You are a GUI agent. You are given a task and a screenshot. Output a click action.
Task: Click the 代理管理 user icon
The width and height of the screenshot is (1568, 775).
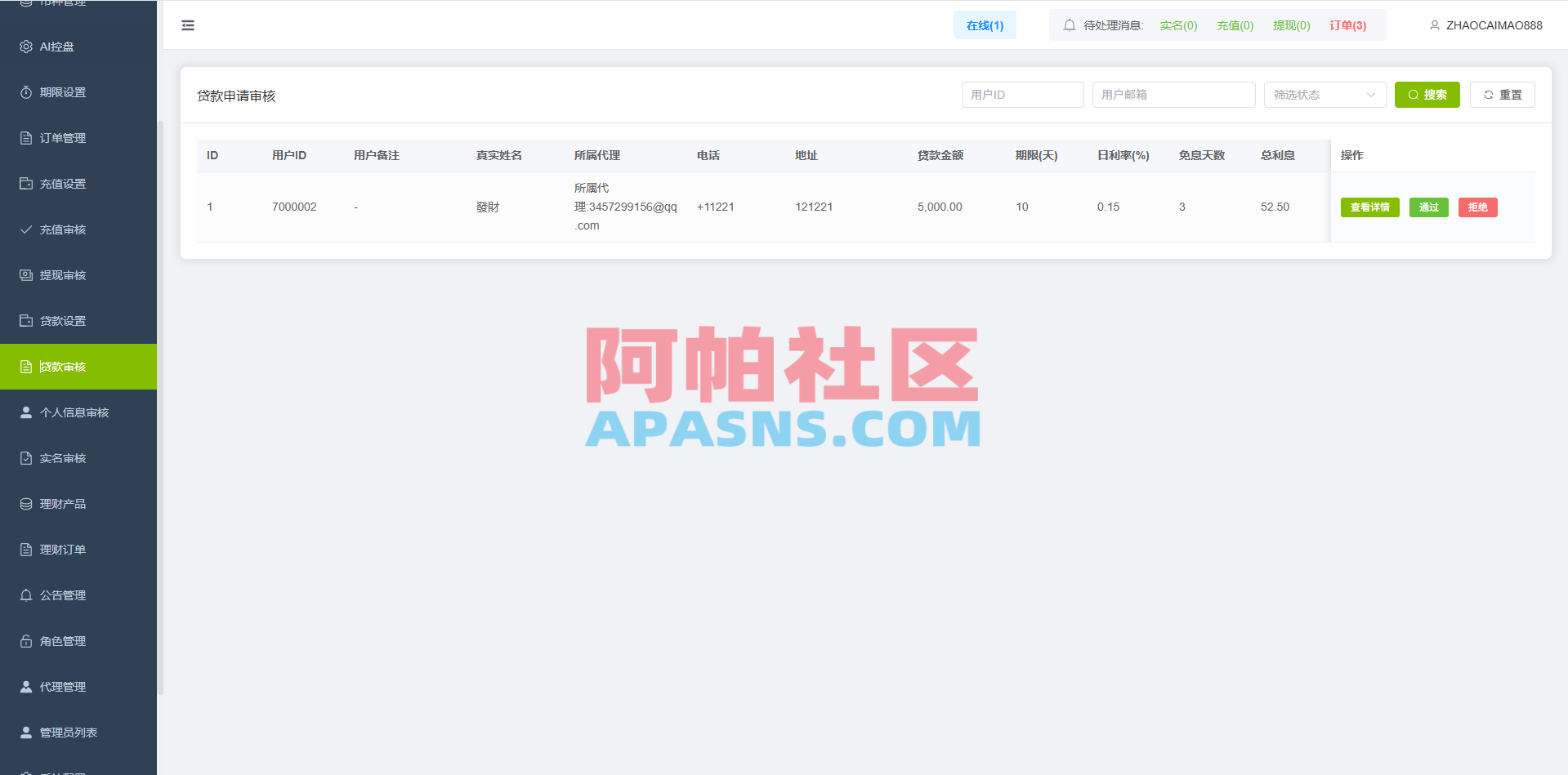click(26, 687)
